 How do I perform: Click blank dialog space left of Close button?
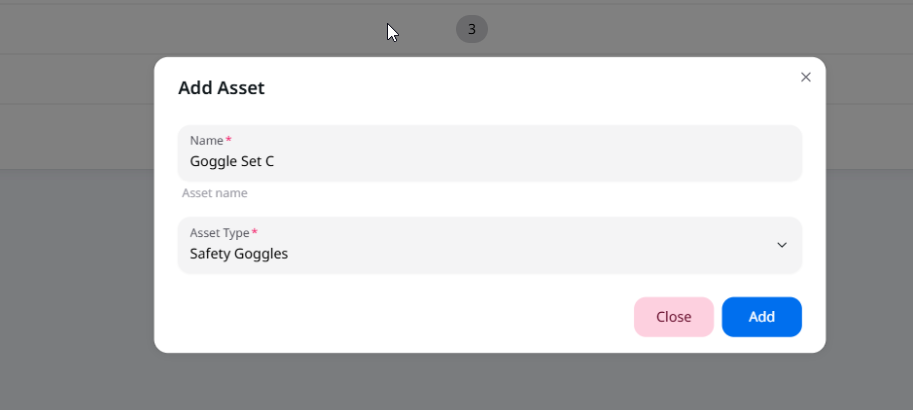click(402, 317)
